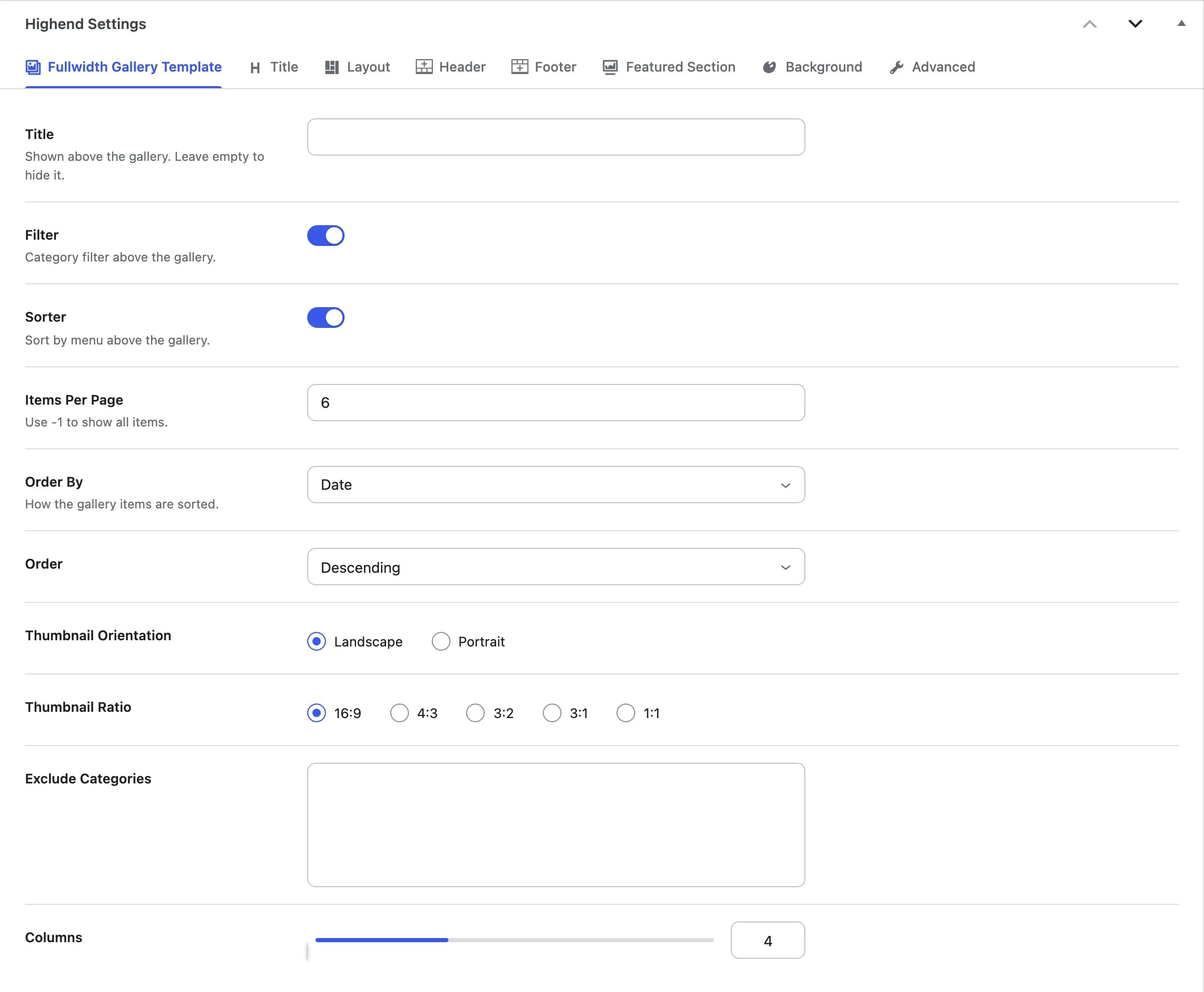Disable the Filter toggle
1204x992 pixels.
click(326, 236)
